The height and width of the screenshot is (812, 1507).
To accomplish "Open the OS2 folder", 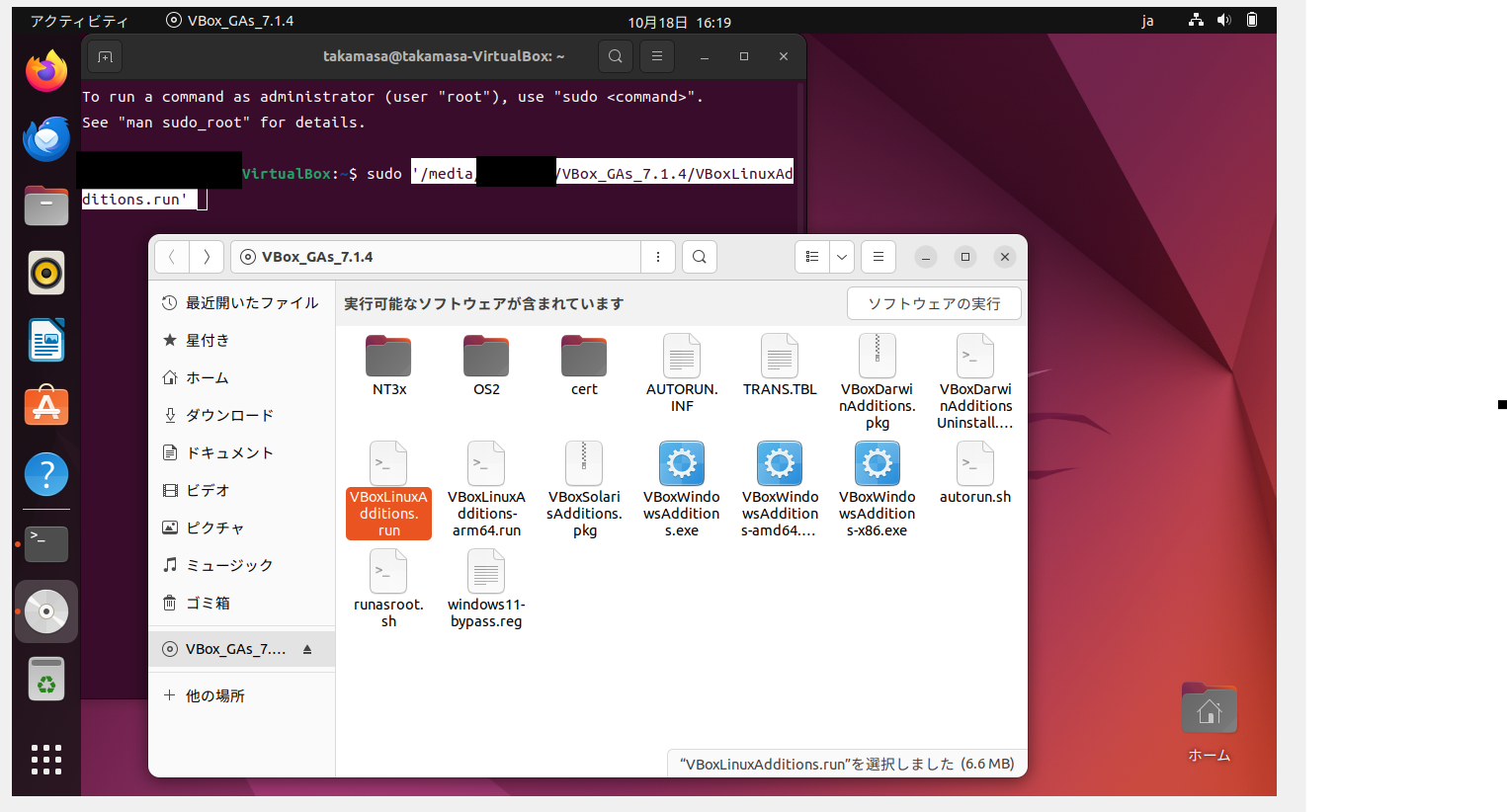I will click(x=486, y=365).
